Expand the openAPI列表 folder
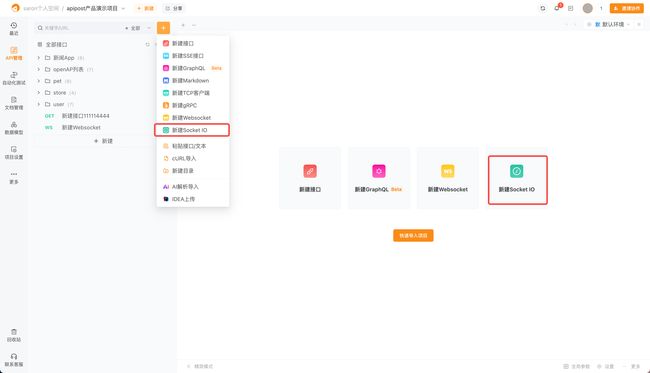 [x=39, y=69]
